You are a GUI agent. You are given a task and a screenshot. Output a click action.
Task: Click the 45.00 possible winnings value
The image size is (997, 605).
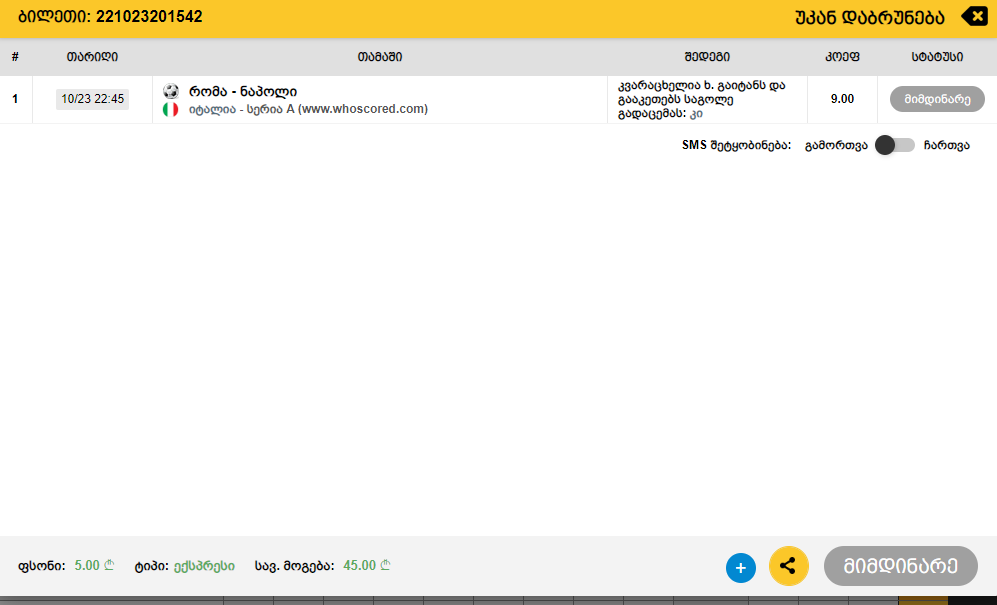coord(367,566)
